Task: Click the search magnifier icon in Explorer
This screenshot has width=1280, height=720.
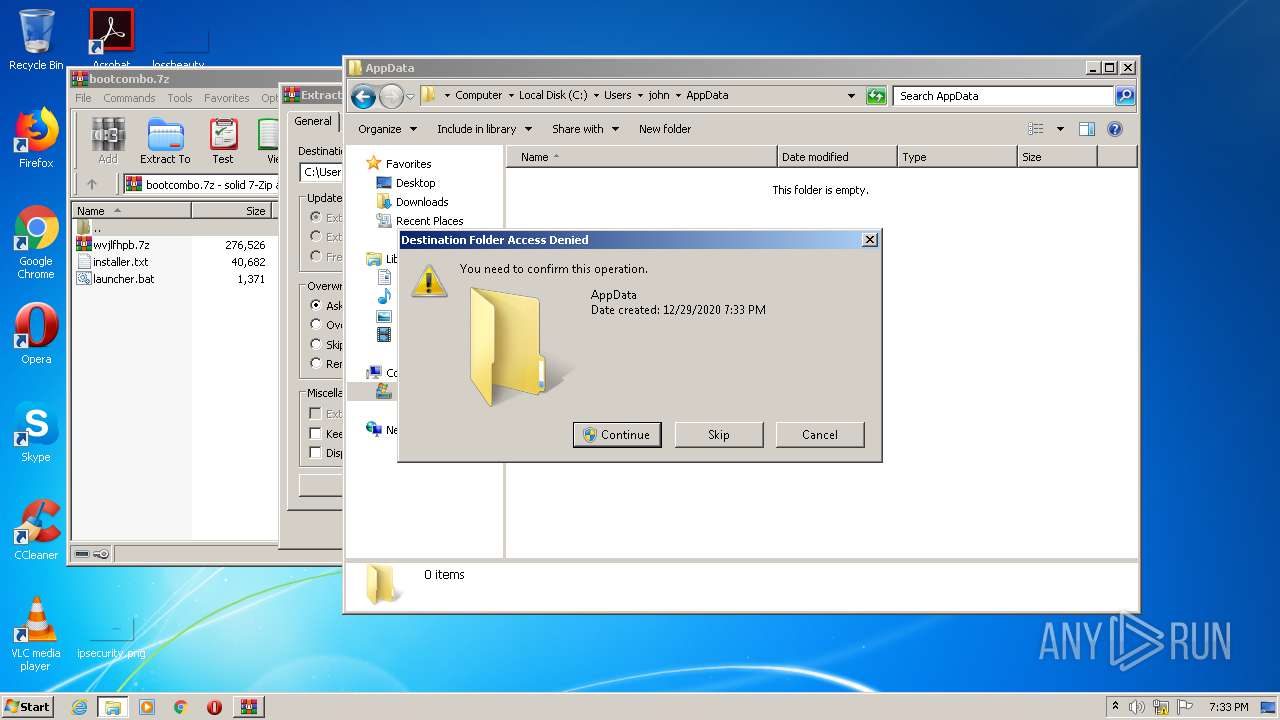Action: pyautogui.click(x=1125, y=96)
